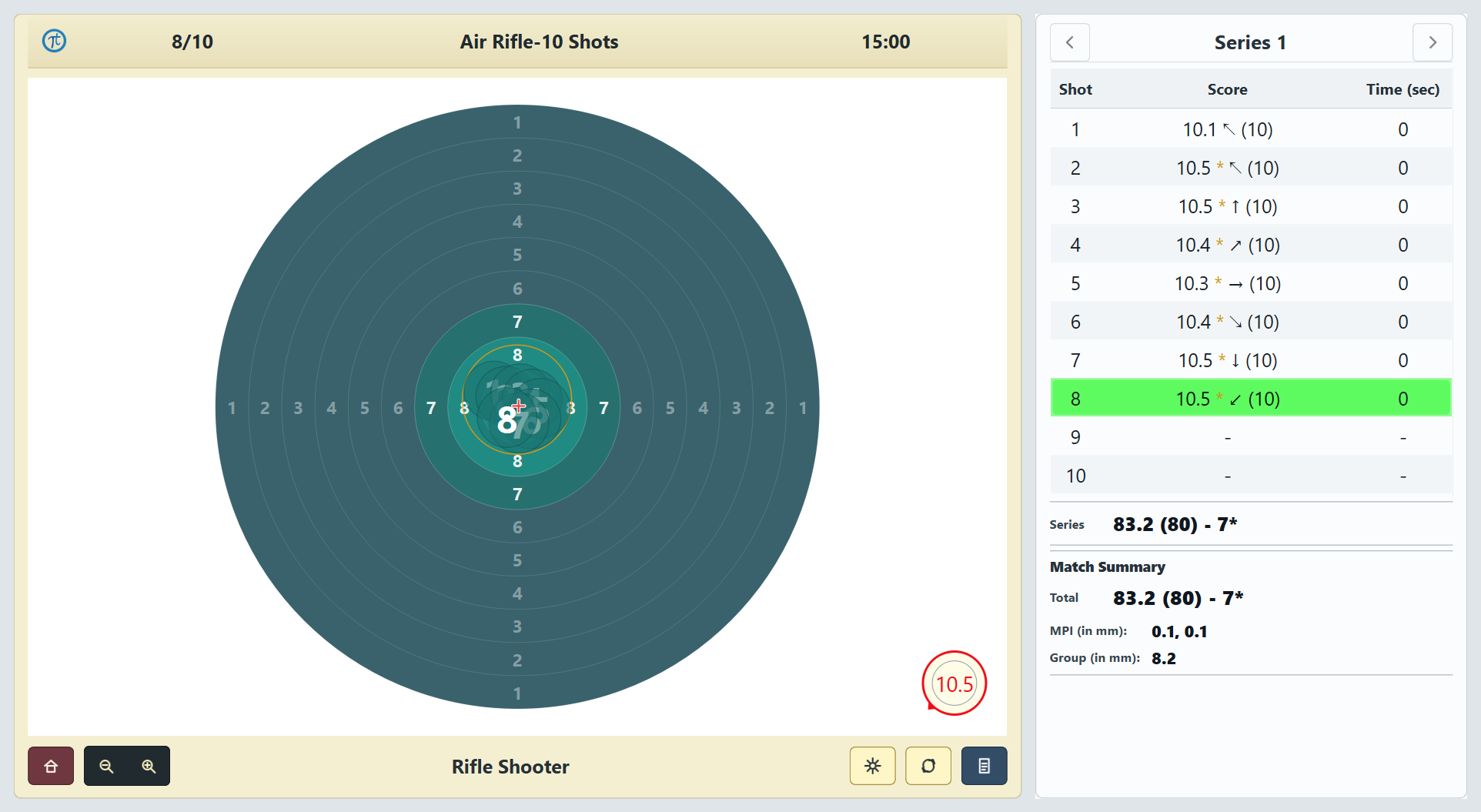Click the refresh reset icon button
The image size is (1481, 812).
928,766
